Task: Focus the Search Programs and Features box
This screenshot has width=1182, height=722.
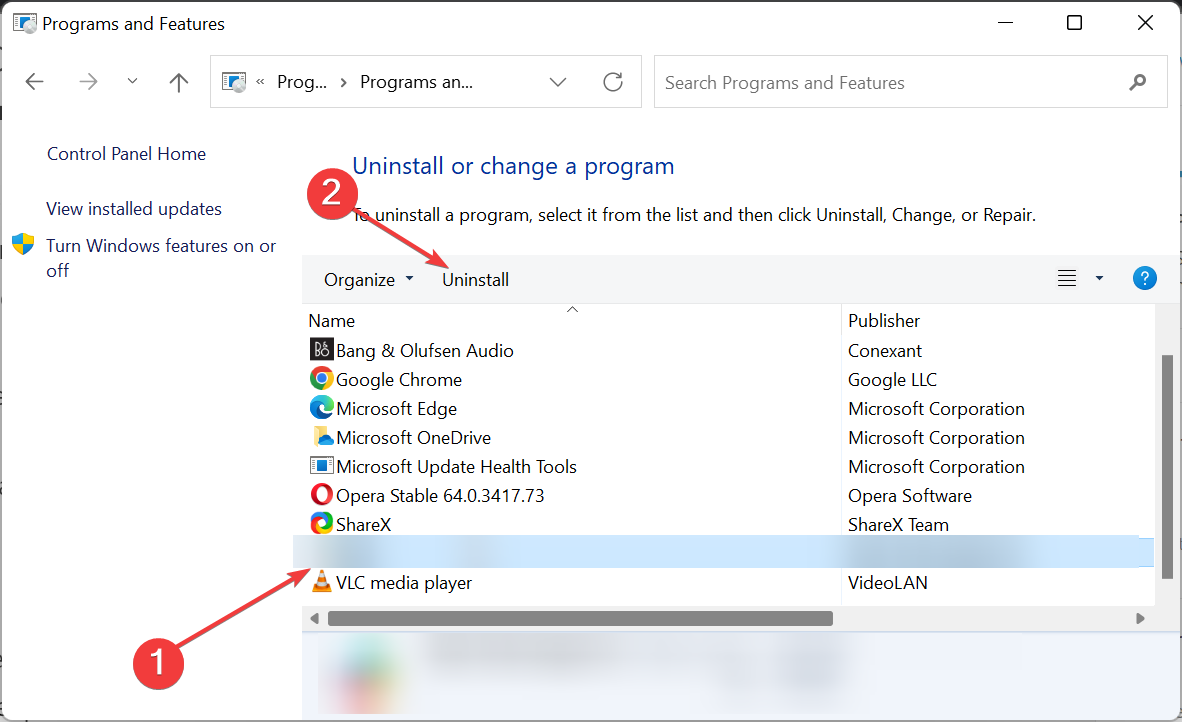Action: pyautogui.click(x=911, y=82)
